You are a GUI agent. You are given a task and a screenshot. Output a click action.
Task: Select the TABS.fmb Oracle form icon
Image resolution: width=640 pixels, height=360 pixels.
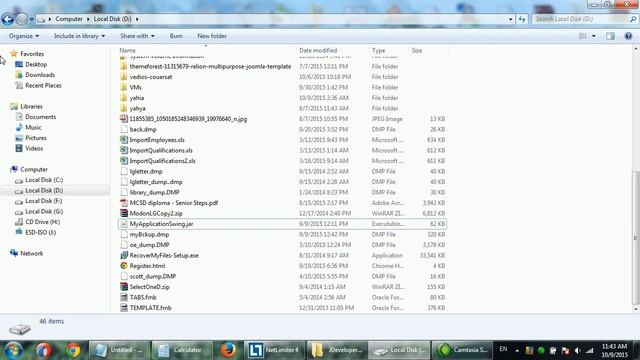[124, 297]
